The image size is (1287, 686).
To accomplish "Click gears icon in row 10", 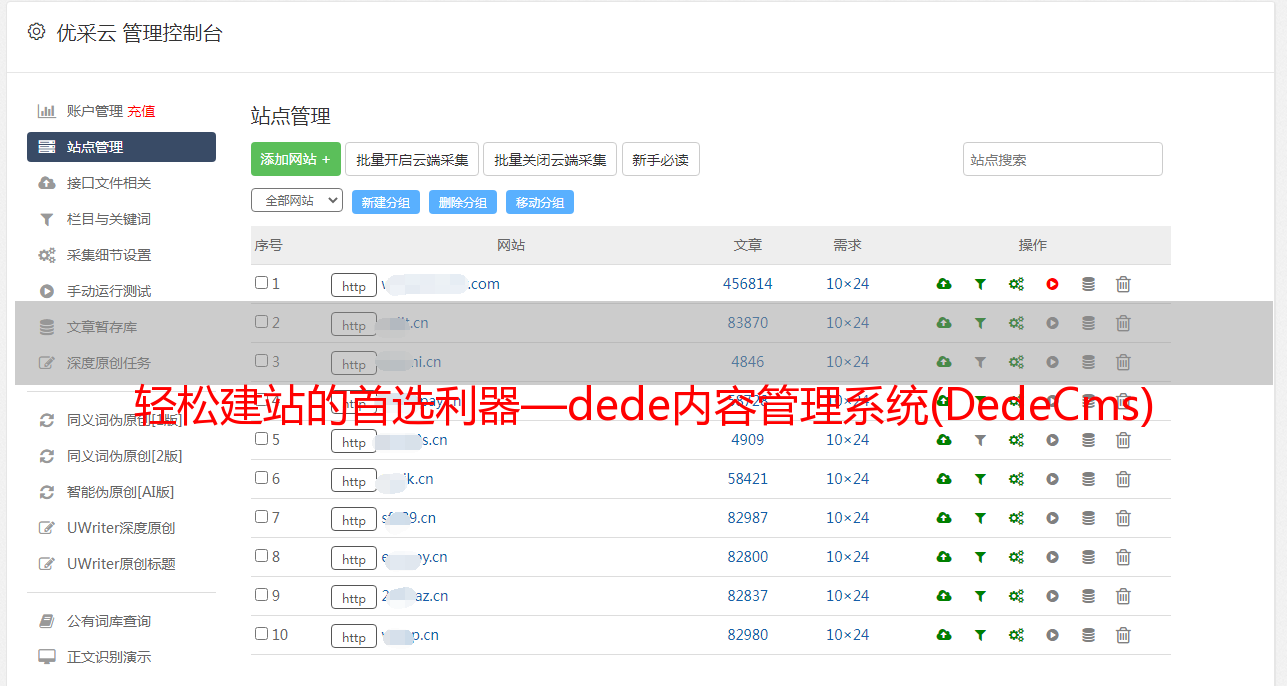I will click(x=1016, y=635).
